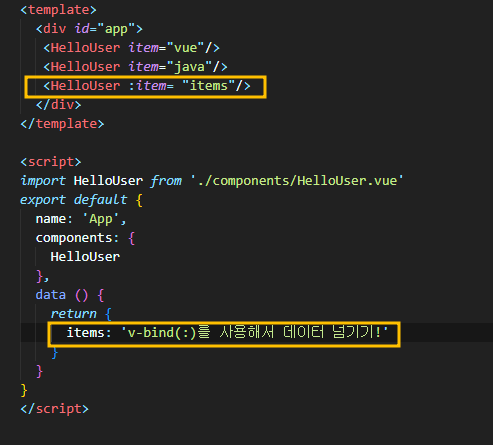Click the 'export default {' line
493x445 pixels.
81,200
